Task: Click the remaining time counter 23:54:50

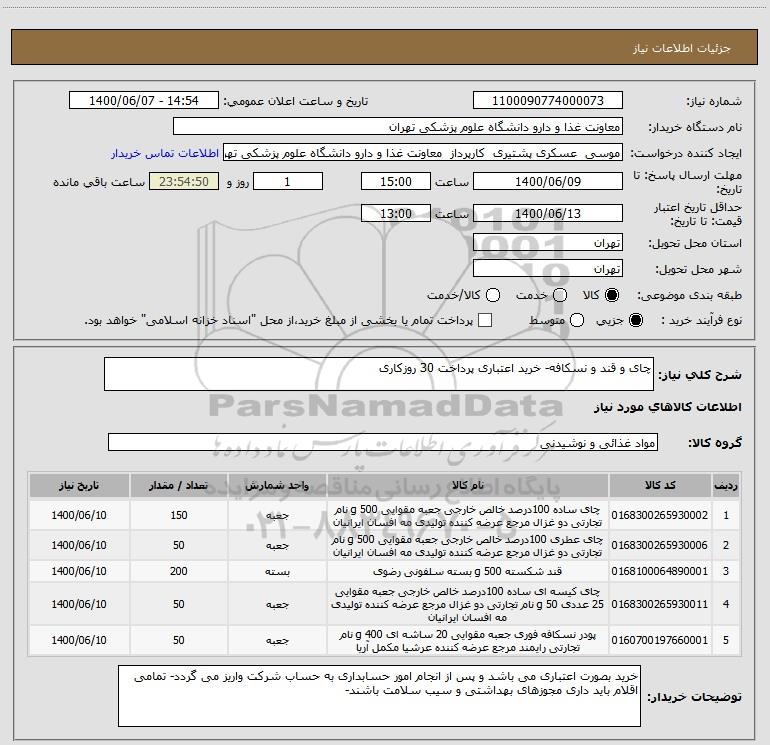Action: 184,181
